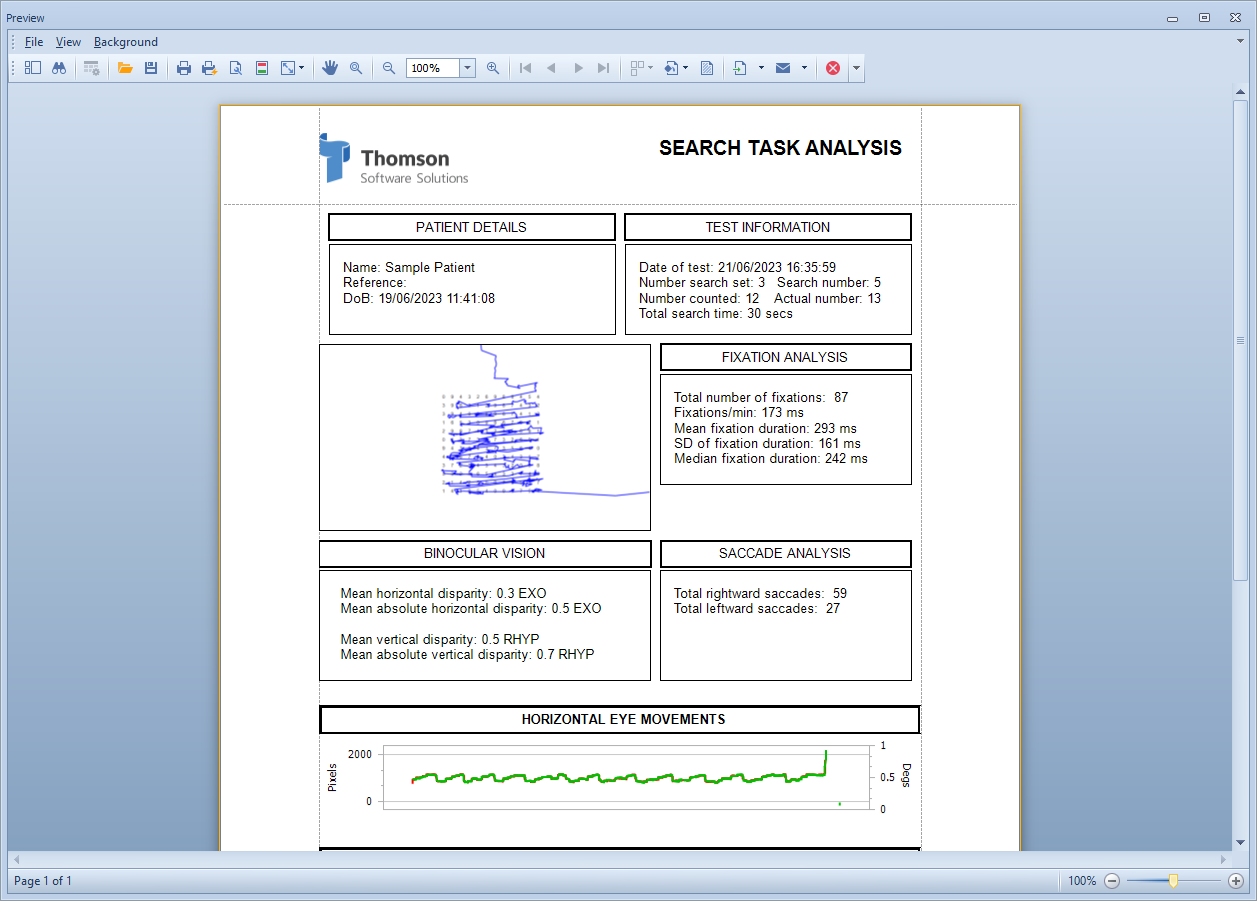
Task: Open a file with the folder icon
Action: (x=125, y=68)
